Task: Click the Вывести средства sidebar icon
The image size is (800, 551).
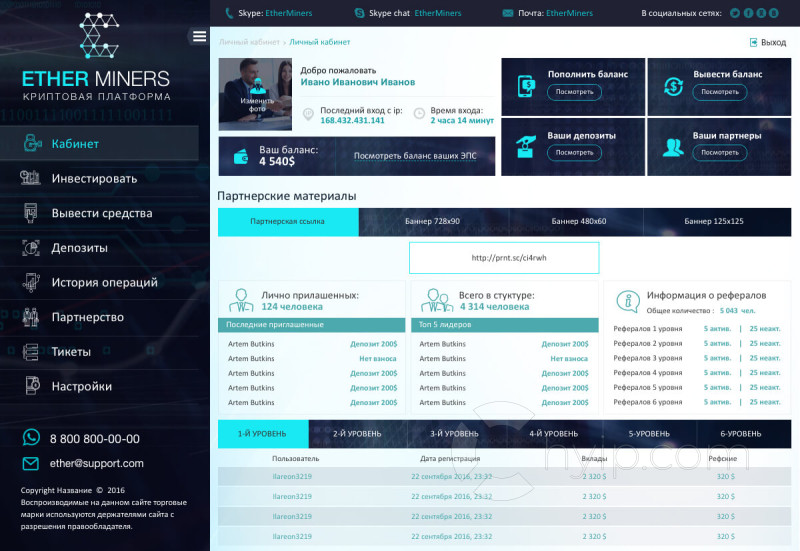Action: click(x=31, y=213)
